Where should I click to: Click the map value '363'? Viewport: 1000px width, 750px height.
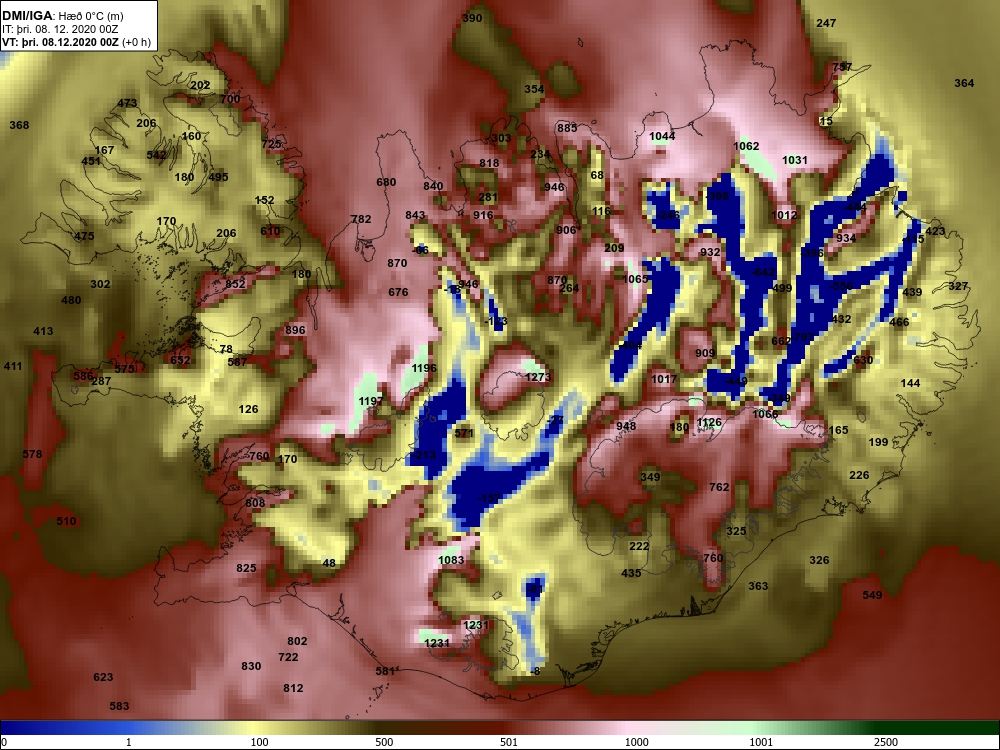(758, 586)
